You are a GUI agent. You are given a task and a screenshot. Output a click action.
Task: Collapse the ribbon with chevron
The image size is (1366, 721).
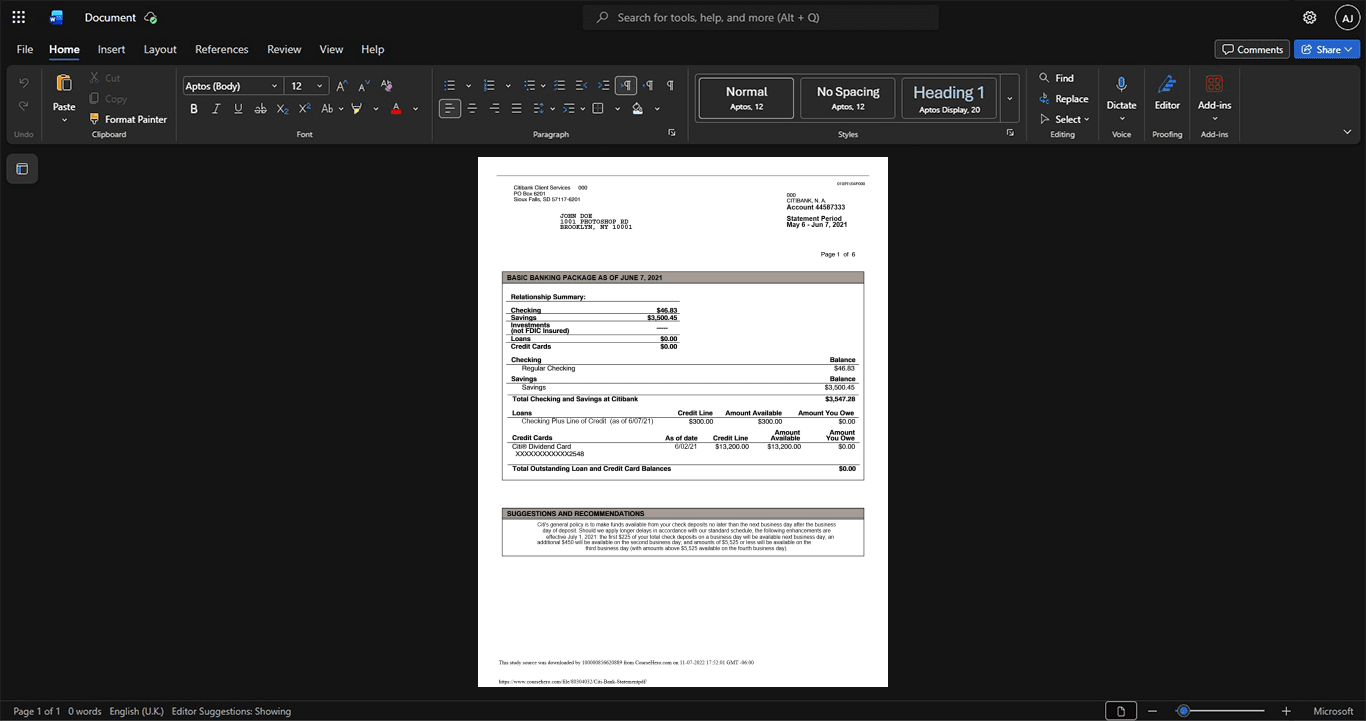(x=1347, y=132)
